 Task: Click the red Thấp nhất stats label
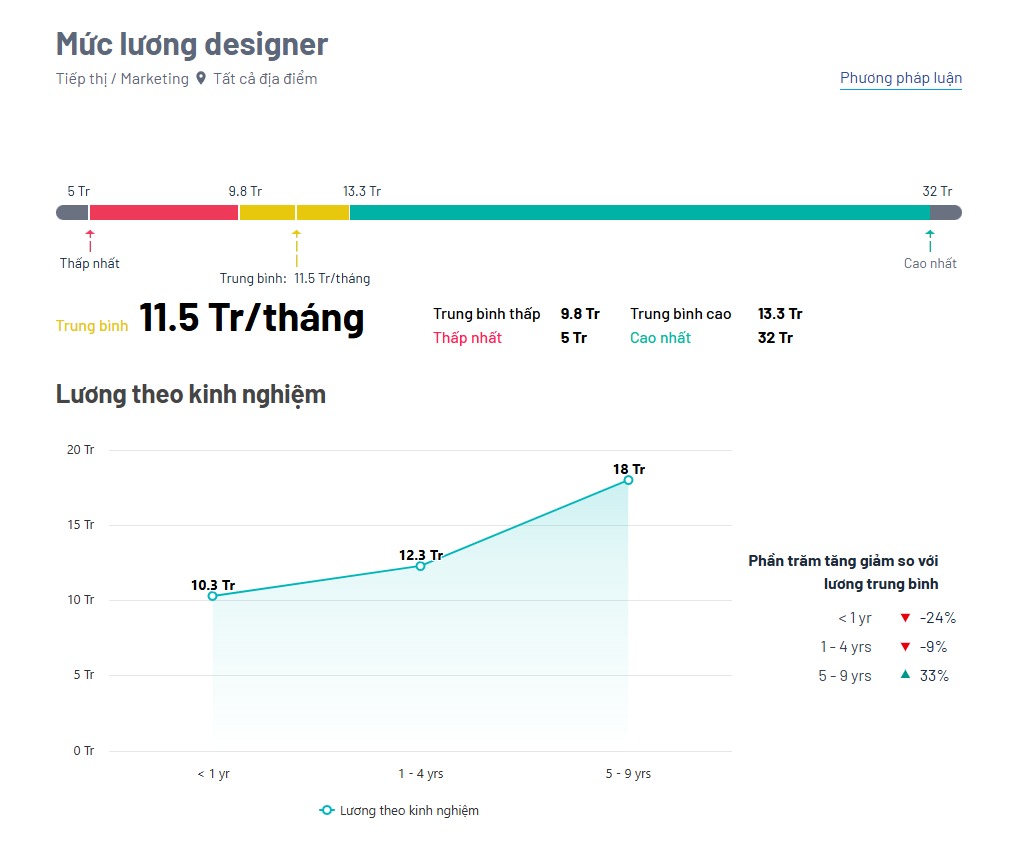point(468,338)
